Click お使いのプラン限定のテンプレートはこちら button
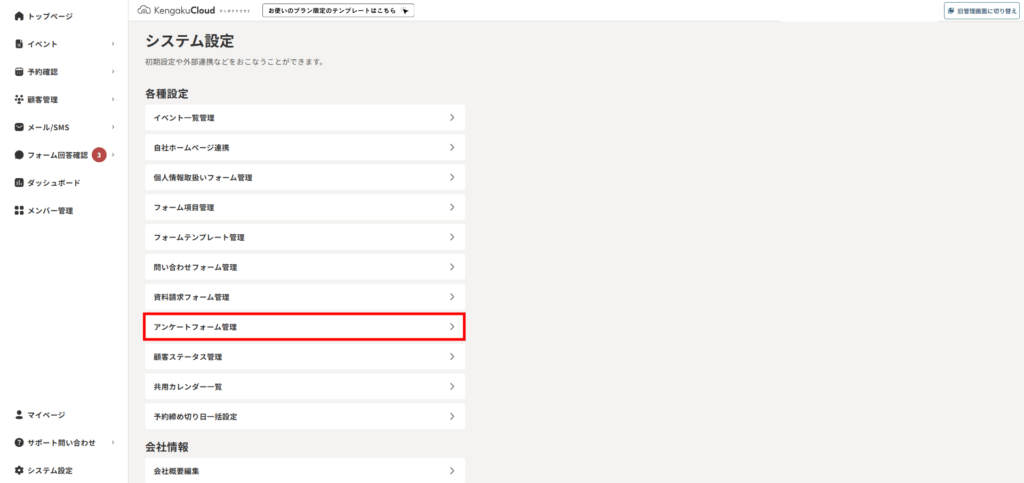Image resolution: width=1024 pixels, height=483 pixels. coord(338,10)
